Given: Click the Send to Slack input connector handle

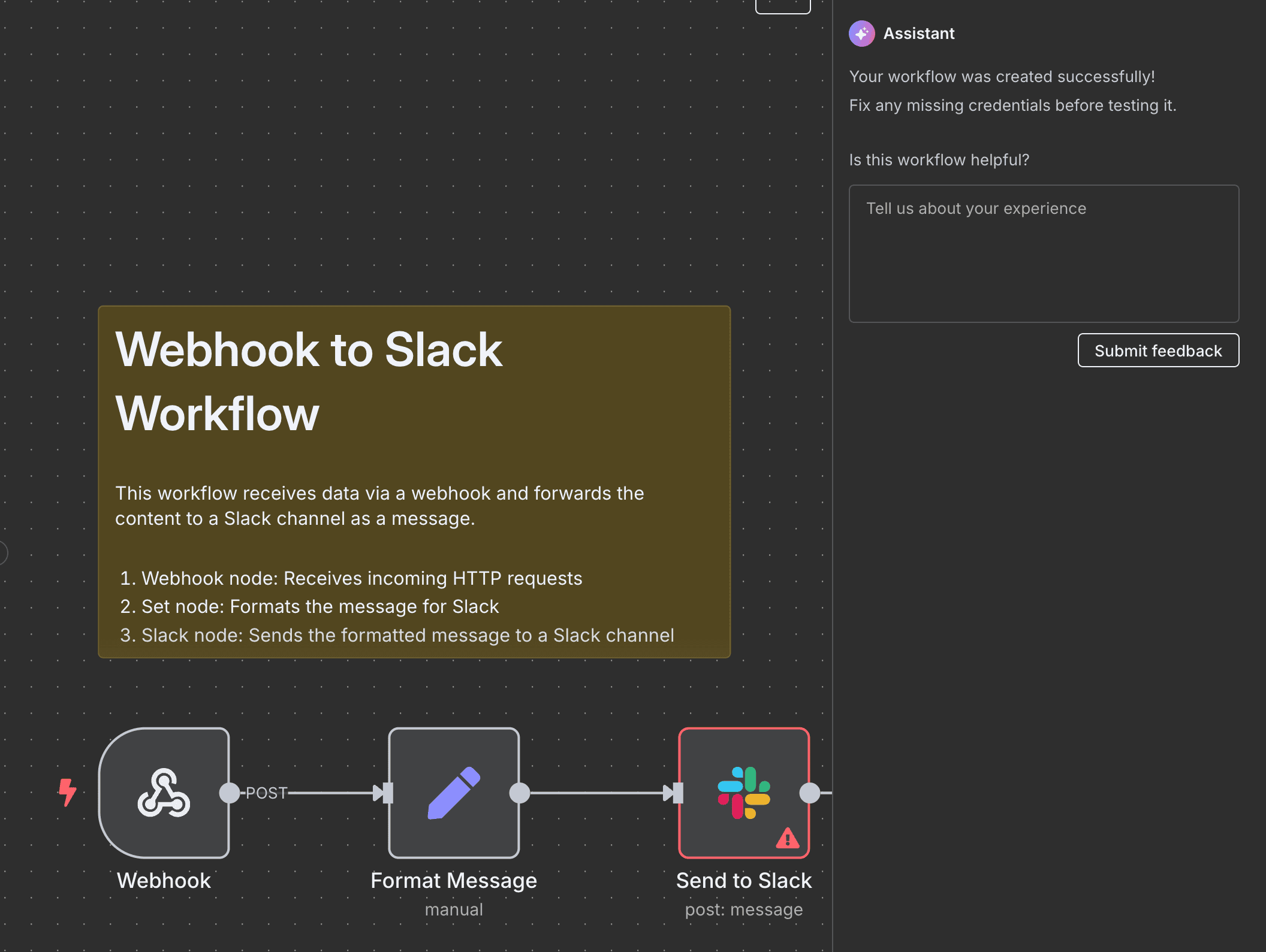Looking at the screenshot, I should 677,793.
